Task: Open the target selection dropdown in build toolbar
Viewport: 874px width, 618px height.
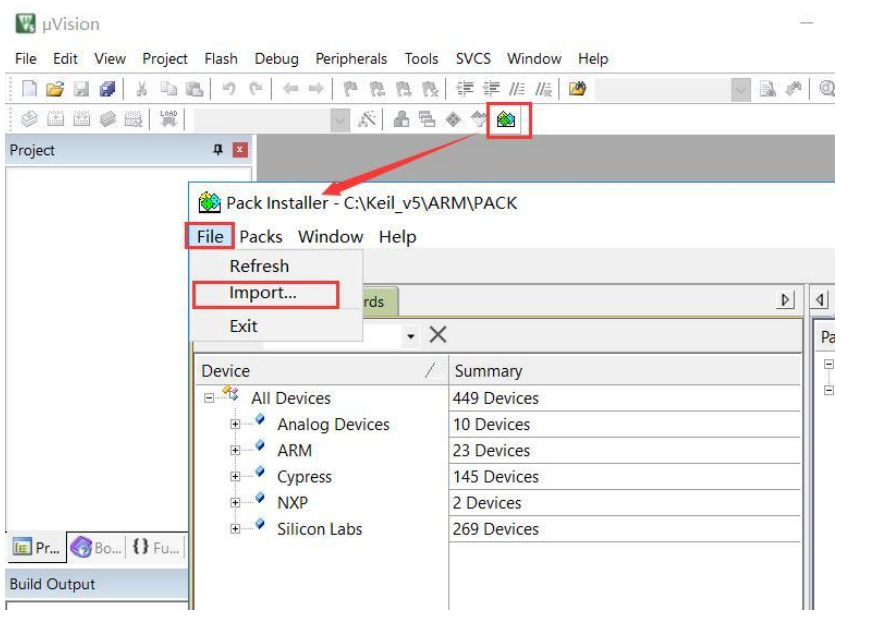Action: (340, 119)
